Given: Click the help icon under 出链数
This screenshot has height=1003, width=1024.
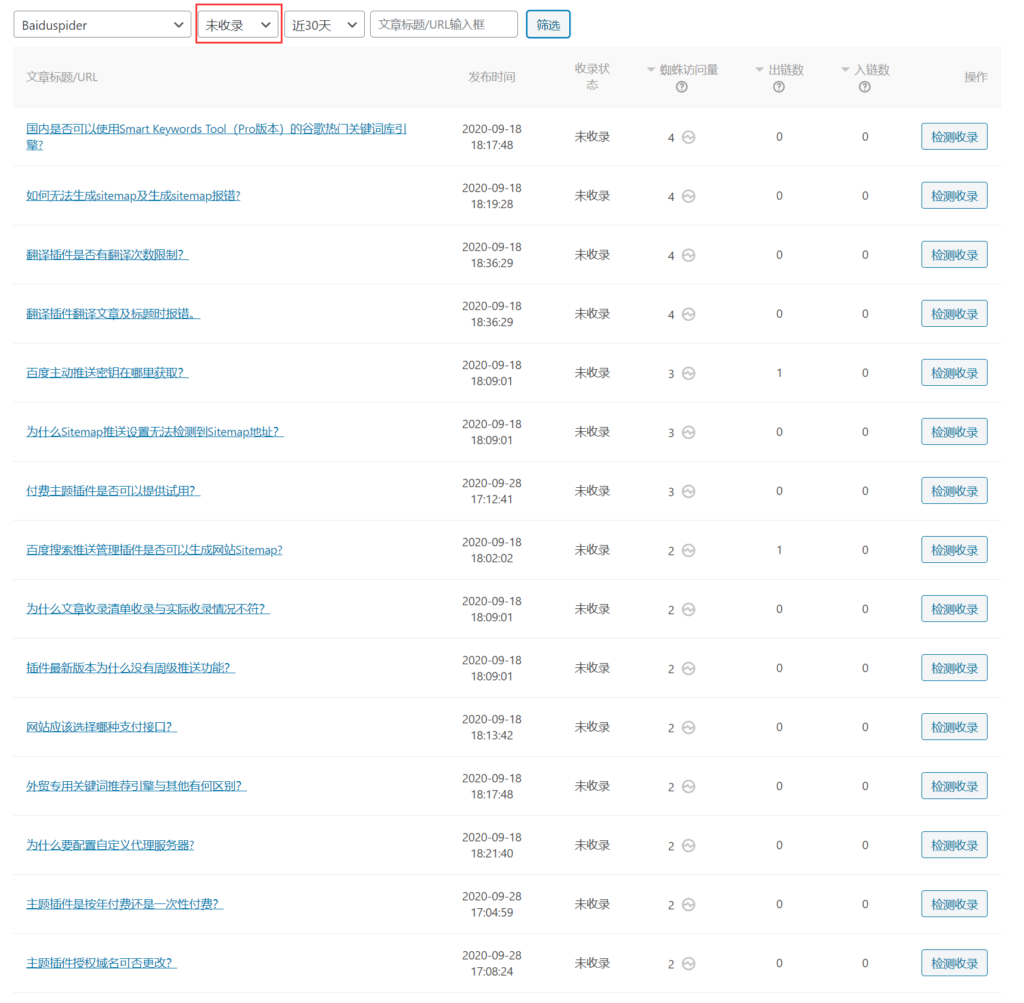Looking at the screenshot, I should click(x=779, y=87).
